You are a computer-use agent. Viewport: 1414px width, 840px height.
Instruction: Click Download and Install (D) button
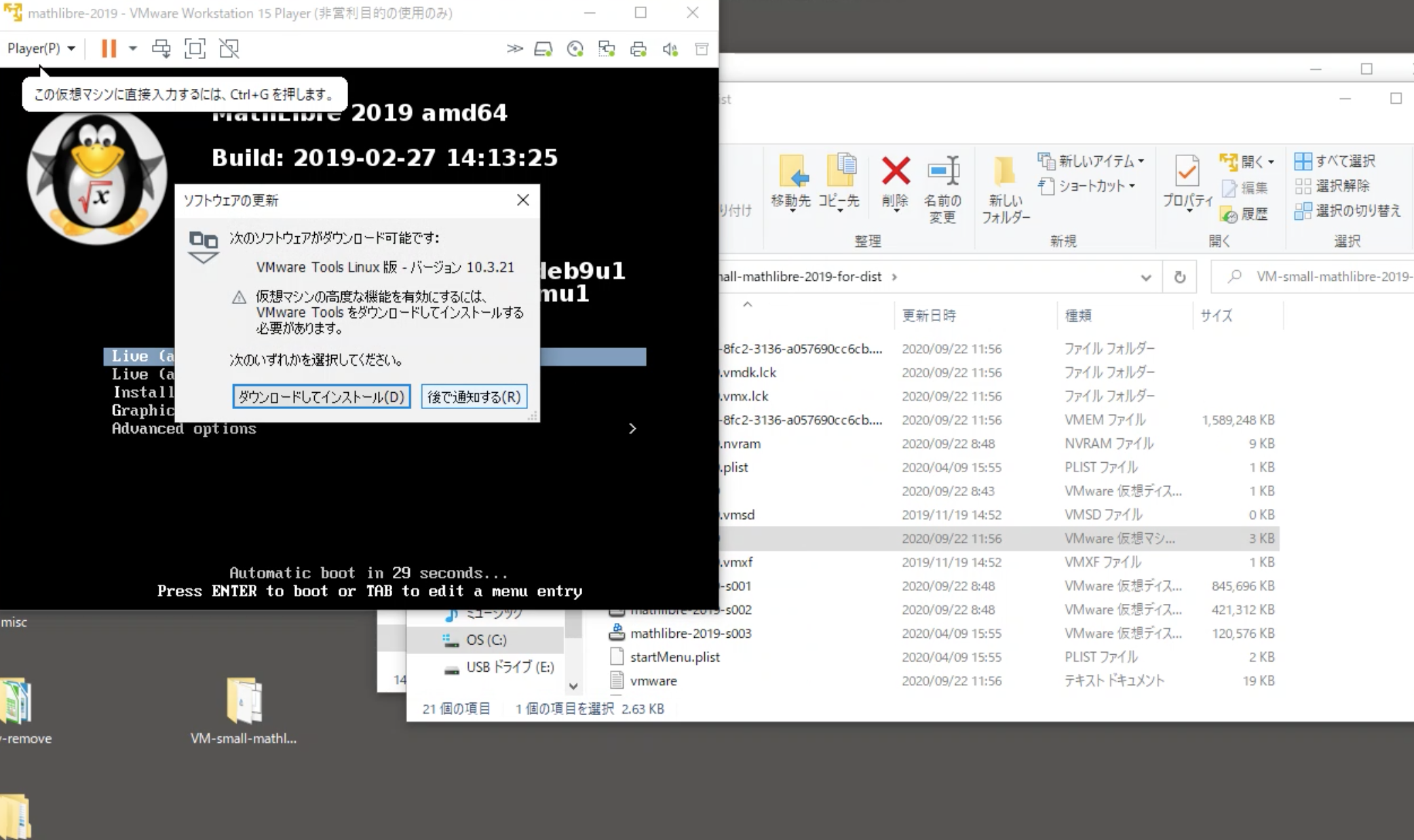point(321,397)
